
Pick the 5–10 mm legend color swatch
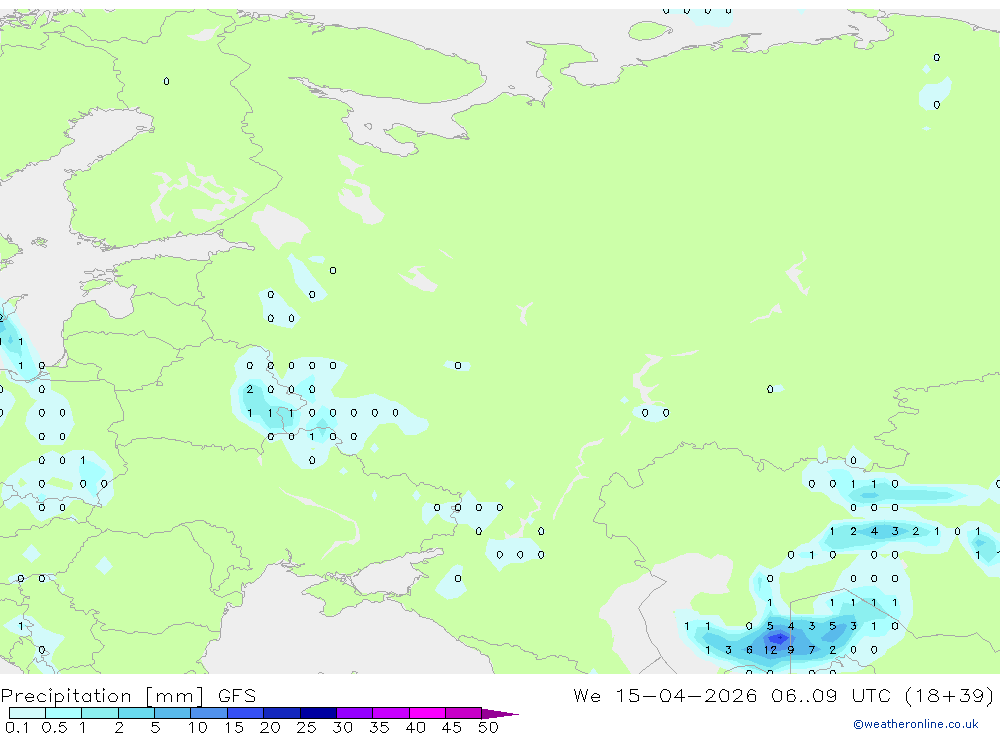coord(173,713)
